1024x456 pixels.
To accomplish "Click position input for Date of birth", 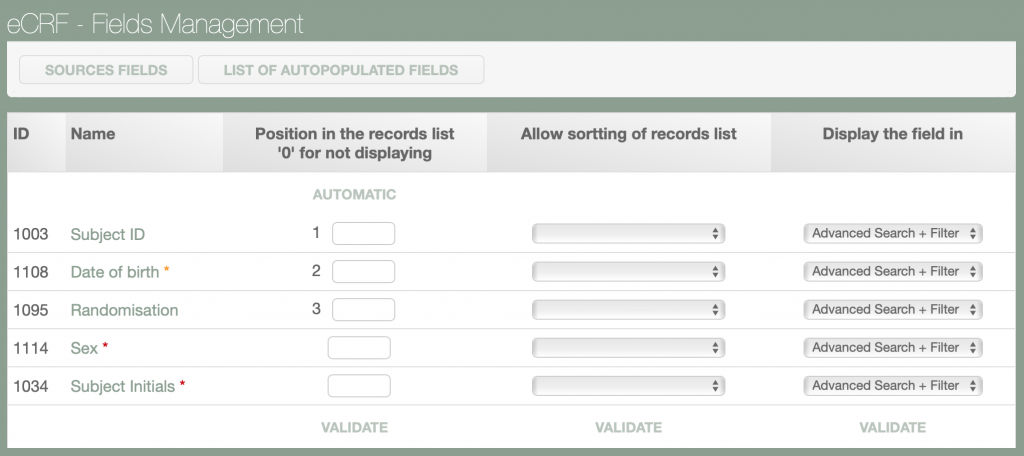I will pyautogui.click(x=363, y=272).
